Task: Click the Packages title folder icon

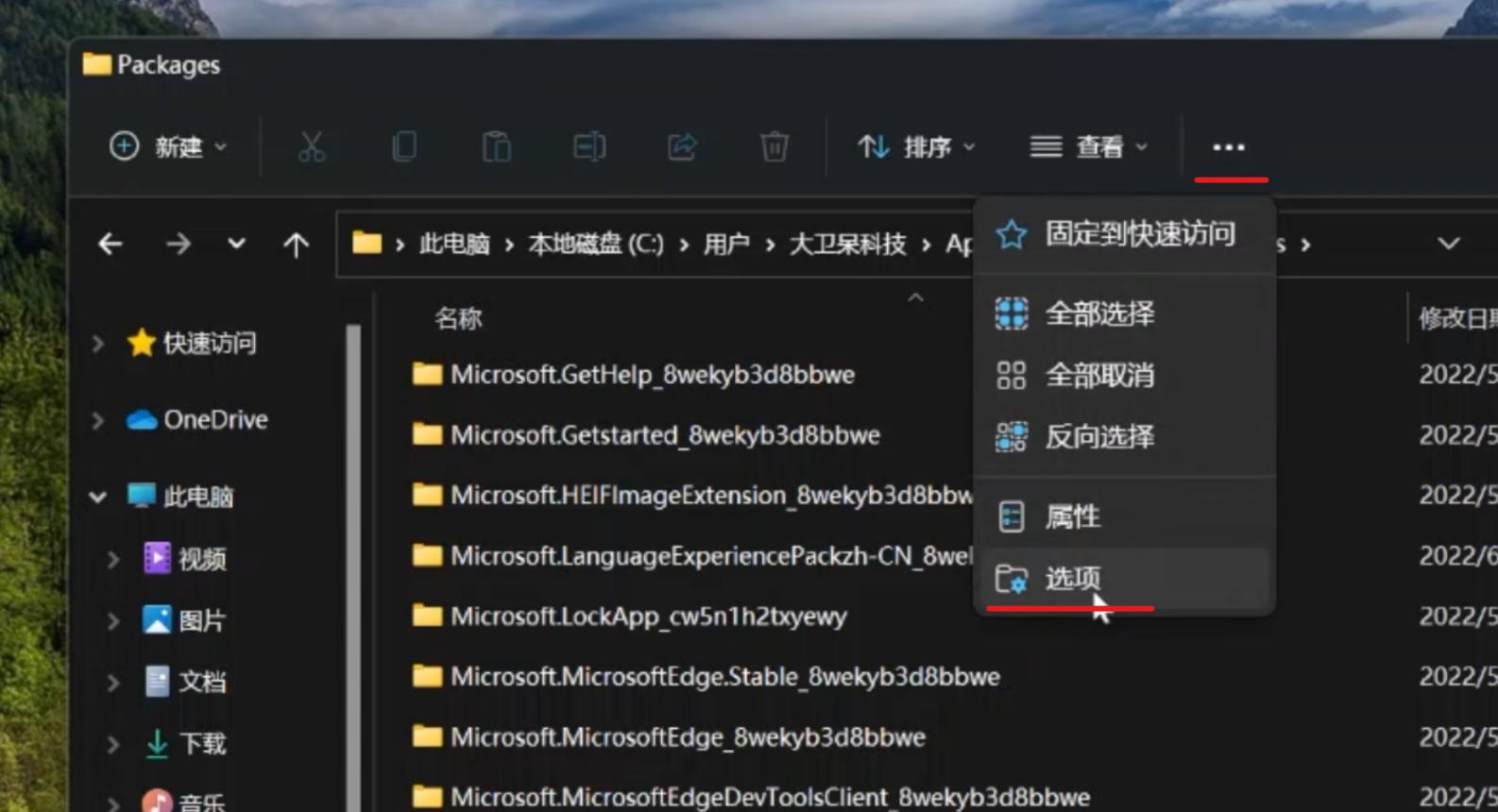Action: pyautogui.click(x=97, y=64)
